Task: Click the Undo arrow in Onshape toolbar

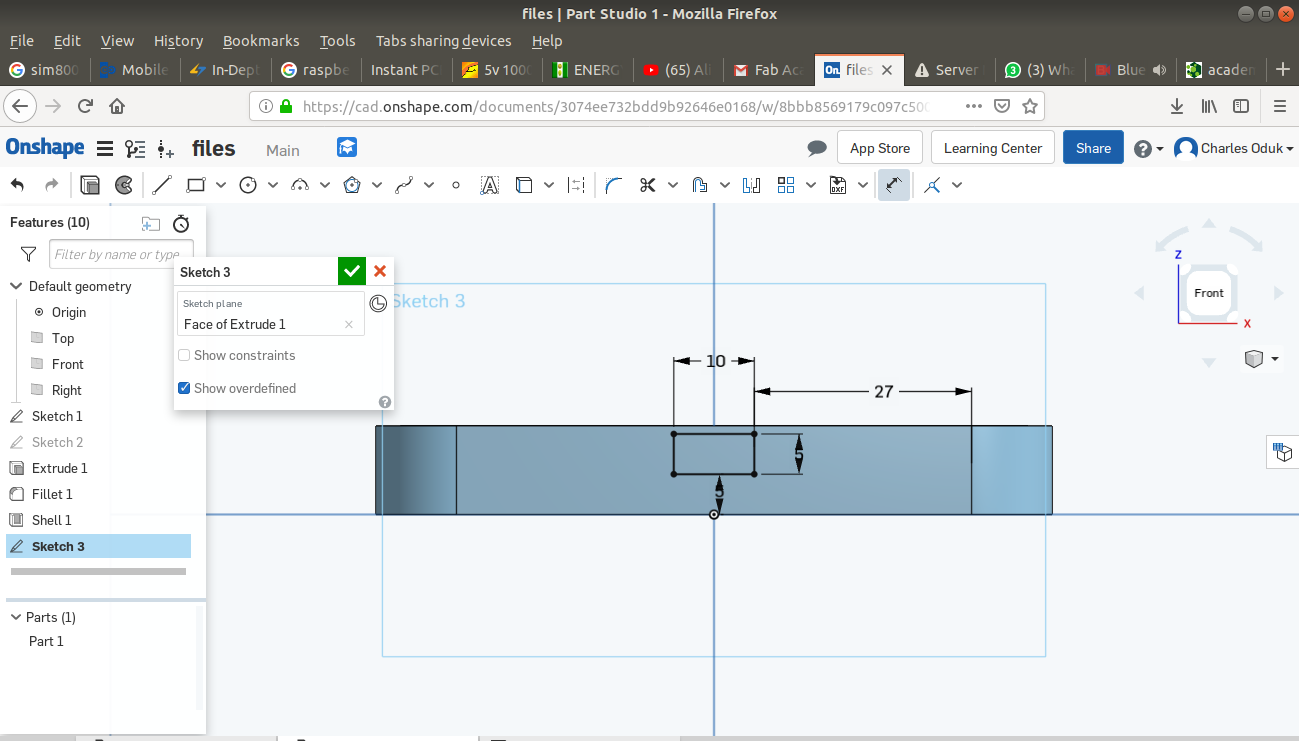Action: tap(18, 185)
